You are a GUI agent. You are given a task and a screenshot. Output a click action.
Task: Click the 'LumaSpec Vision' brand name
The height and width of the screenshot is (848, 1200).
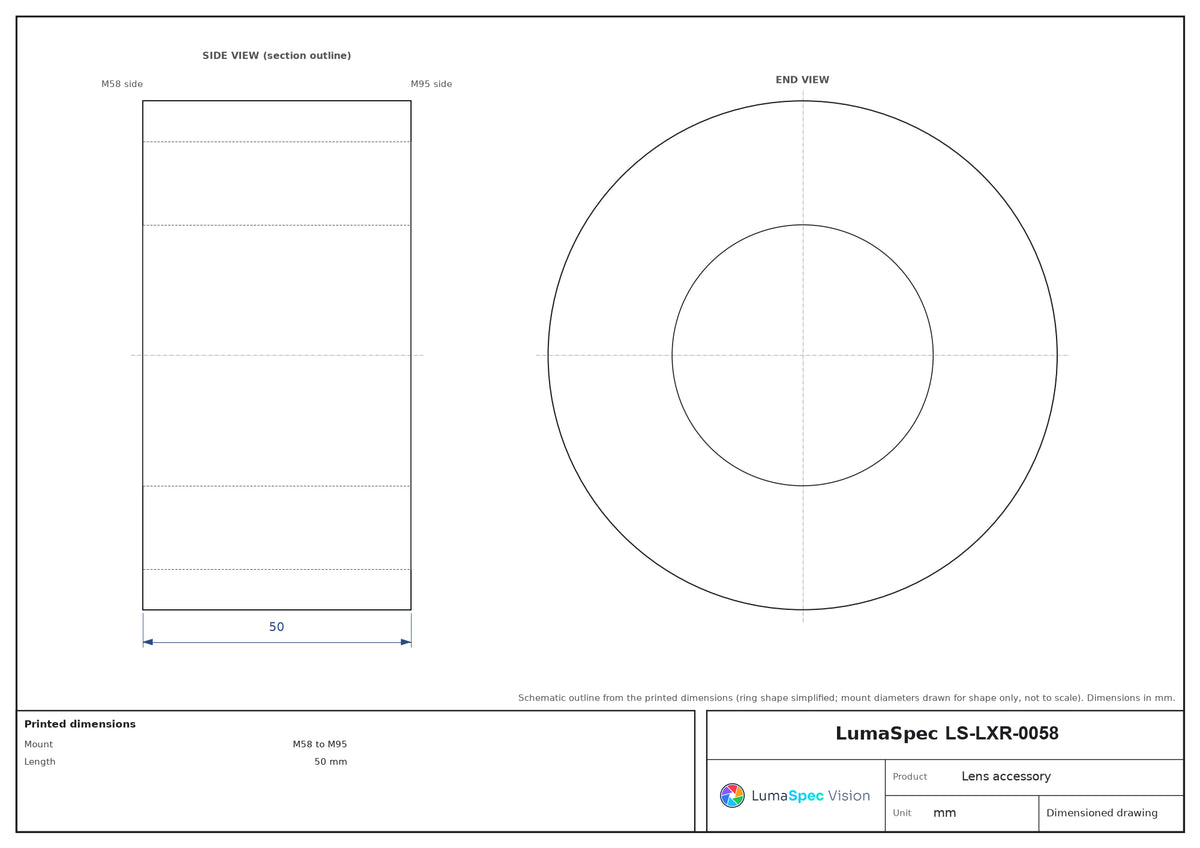(811, 796)
